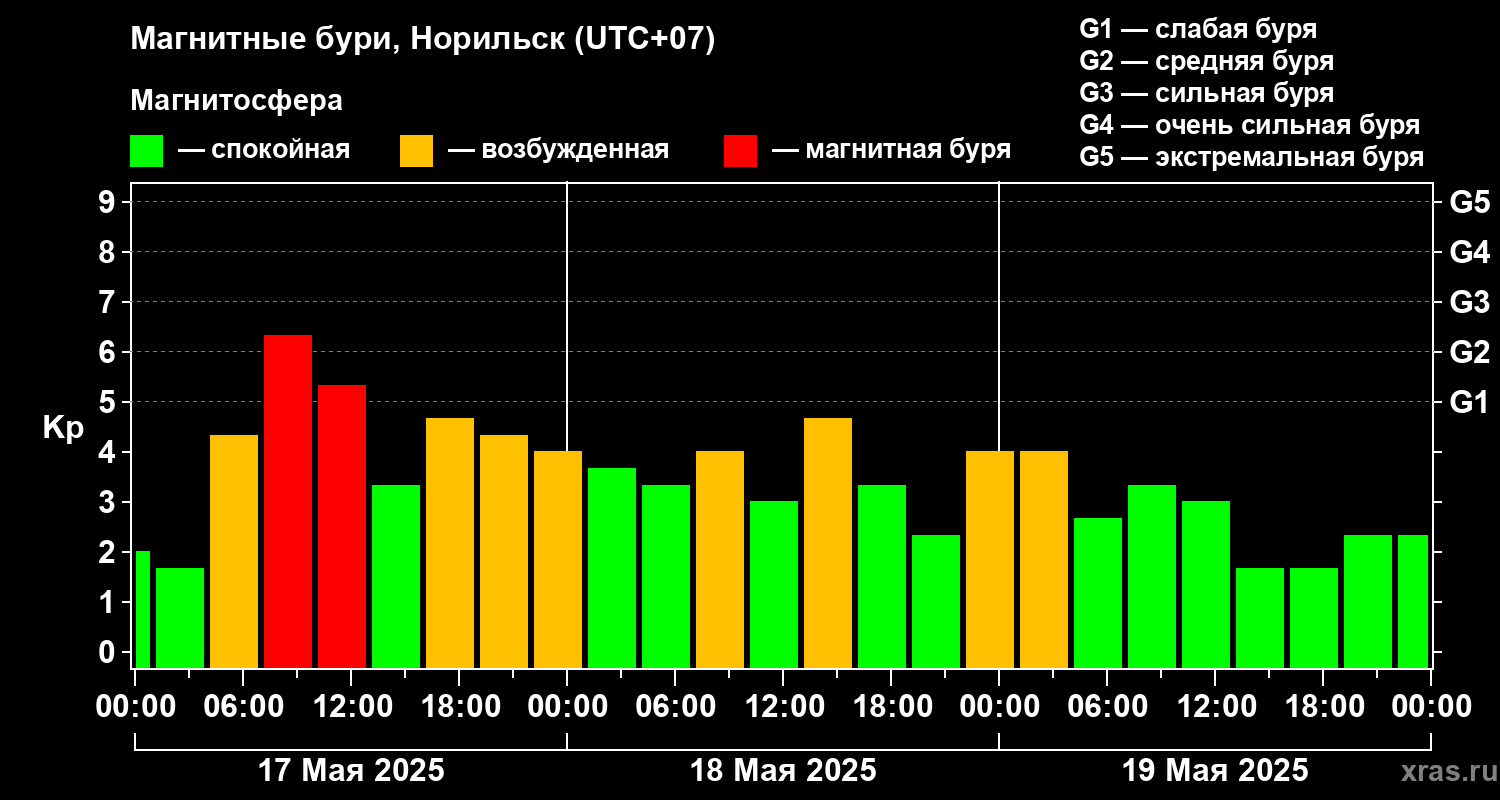Click the red 'магнитная буря' legend swatch
Screen dimensions: 1500x800
pyautogui.click(x=740, y=151)
